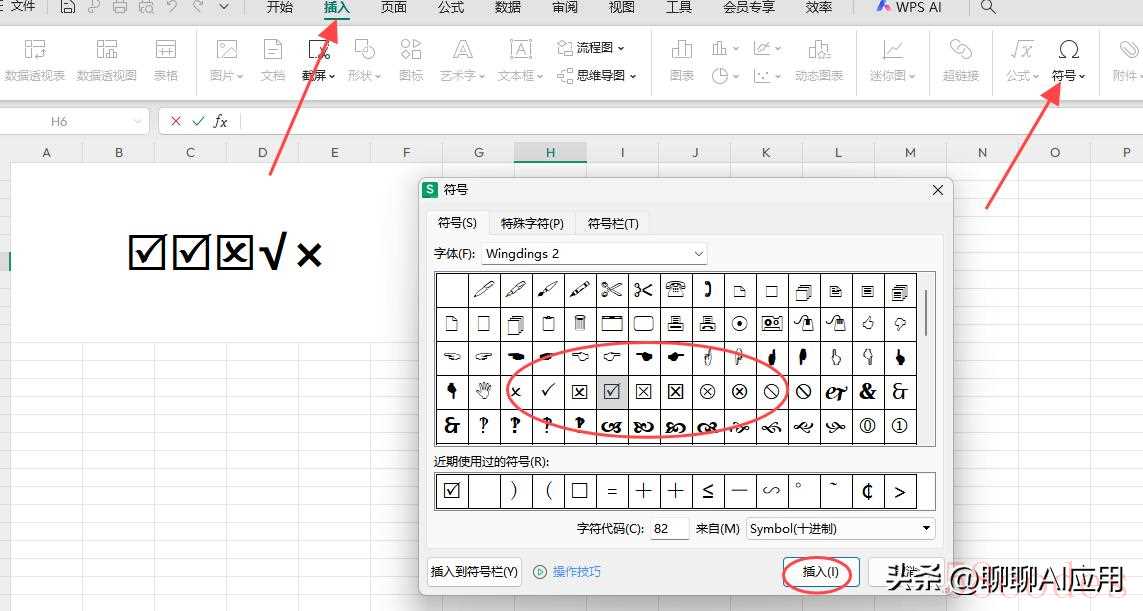1143x611 pixels.
Task: Click the 图片 (Picture) insert icon
Action: coord(226,50)
